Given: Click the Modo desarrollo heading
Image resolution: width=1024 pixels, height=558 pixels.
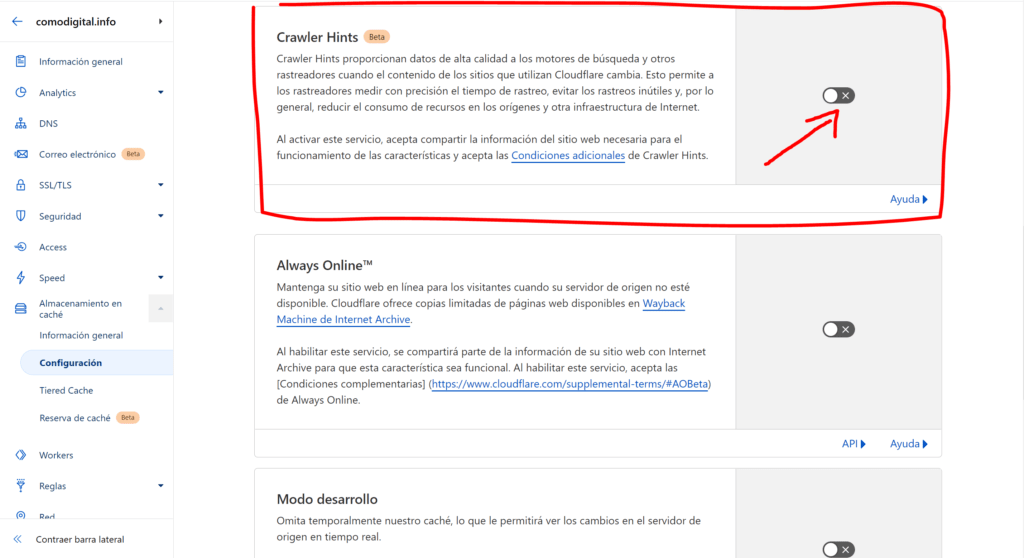Looking at the screenshot, I should (x=327, y=499).
